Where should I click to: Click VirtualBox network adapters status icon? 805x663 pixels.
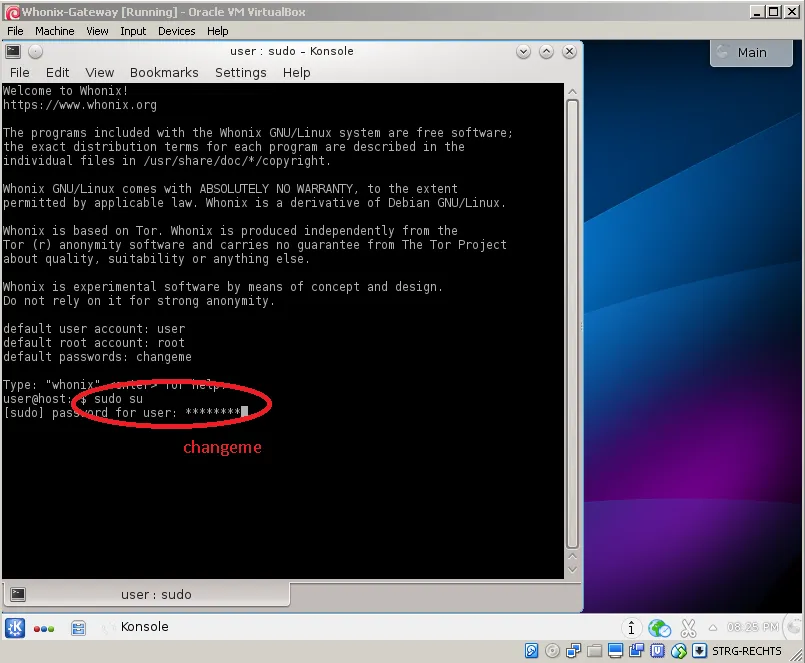pyautogui.click(x=573, y=651)
